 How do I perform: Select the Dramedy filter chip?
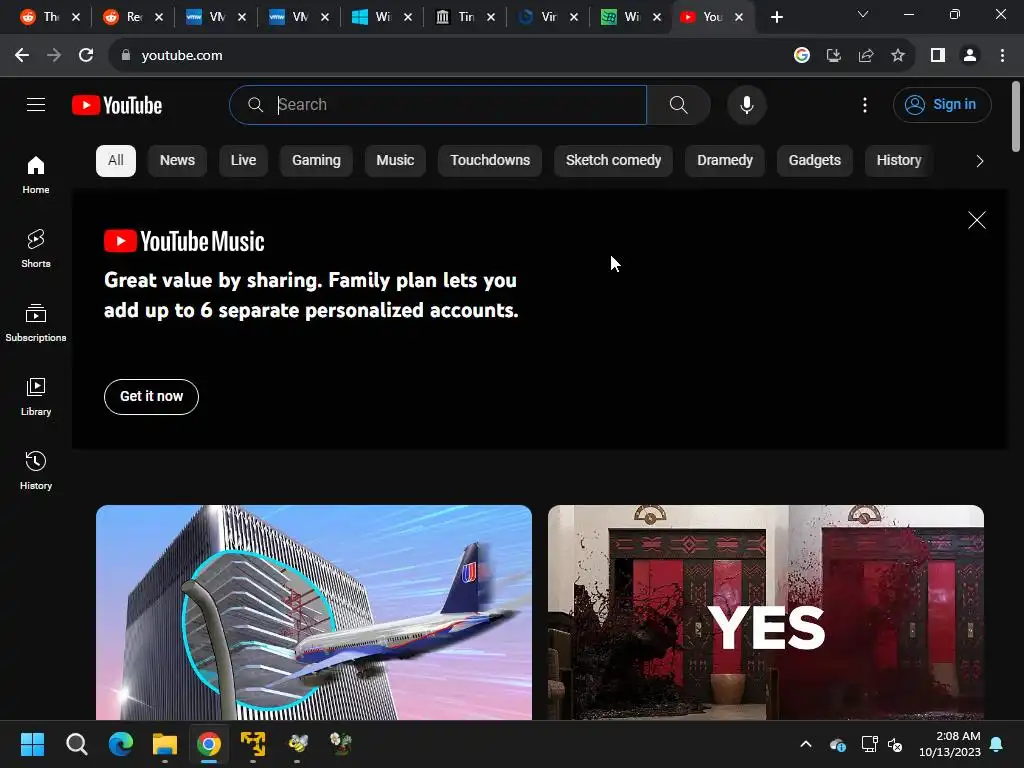(725, 161)
